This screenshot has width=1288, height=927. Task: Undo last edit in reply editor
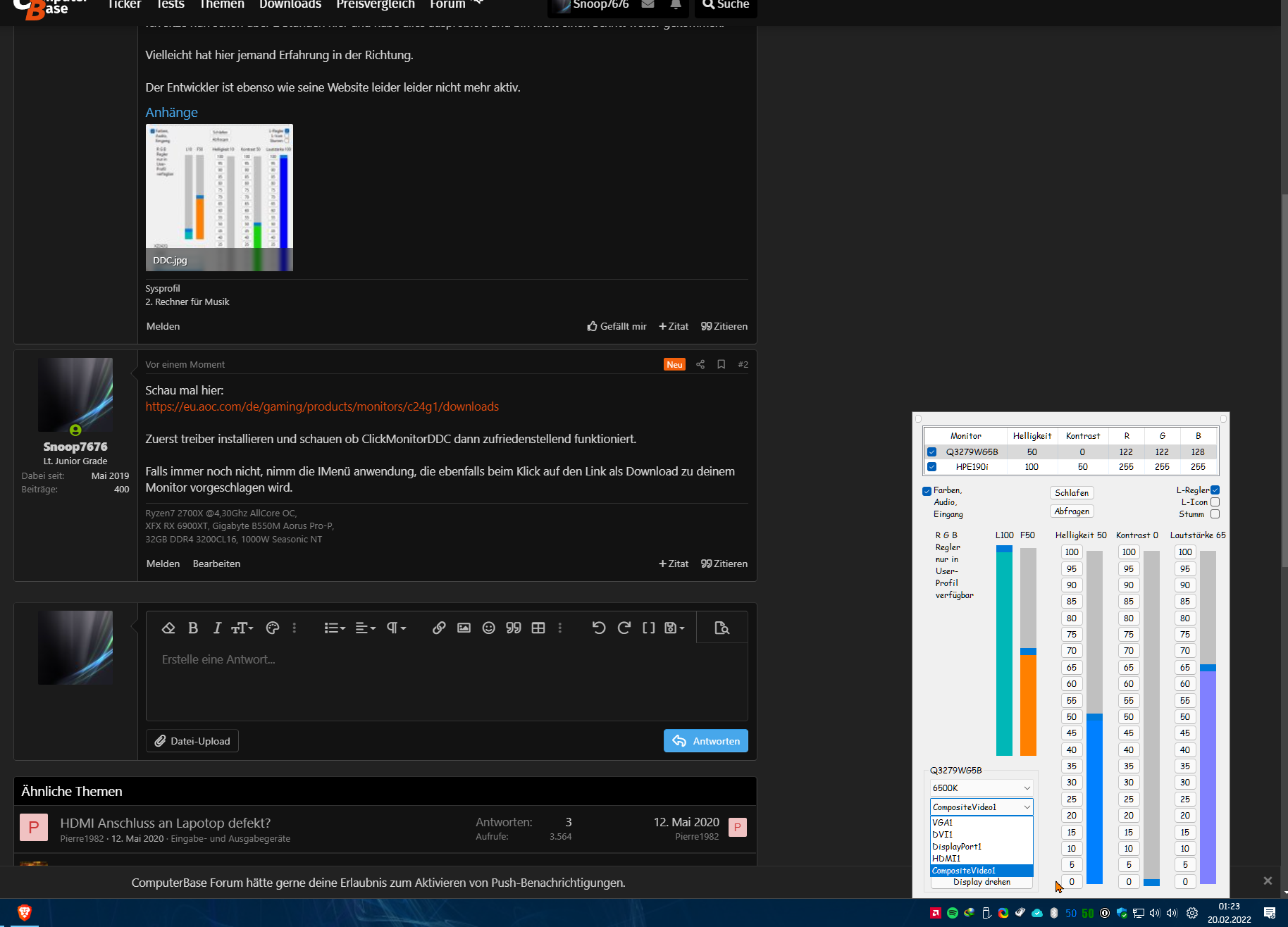point(599,628)
